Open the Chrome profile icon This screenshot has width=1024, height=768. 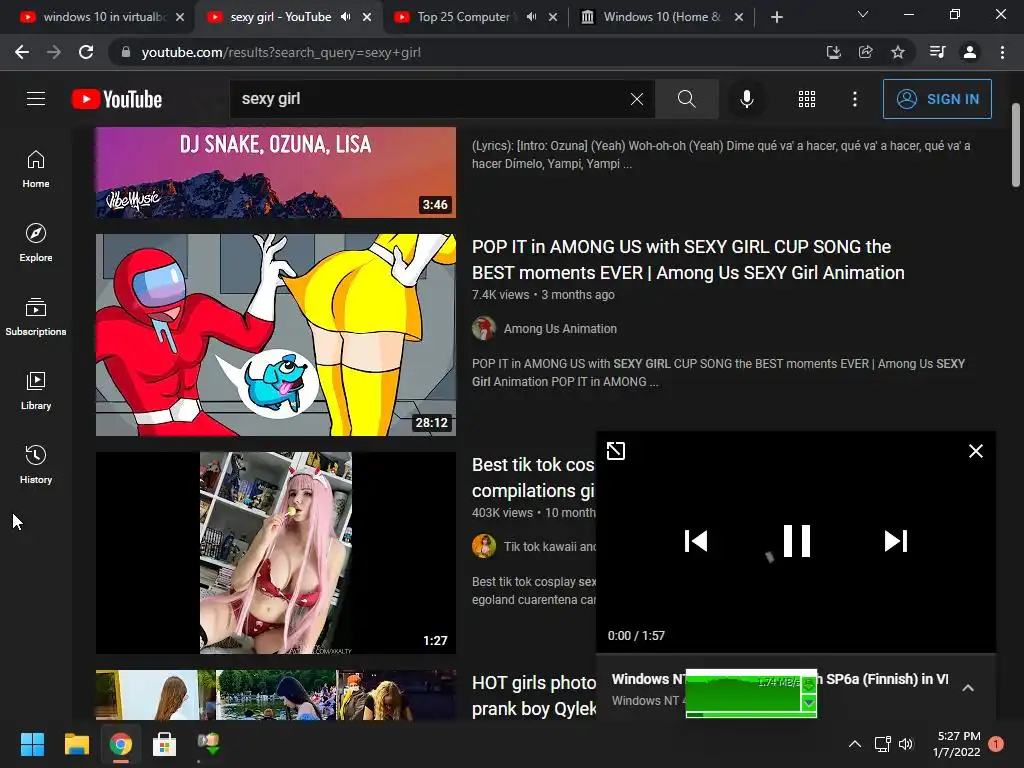pos(970,52)
